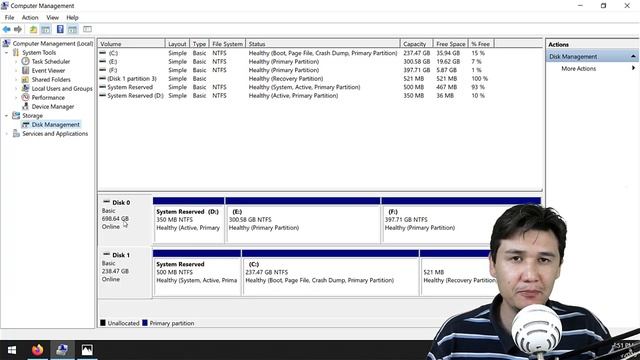
Task: Expand the Shared Folders node
Action: (16, 80)
